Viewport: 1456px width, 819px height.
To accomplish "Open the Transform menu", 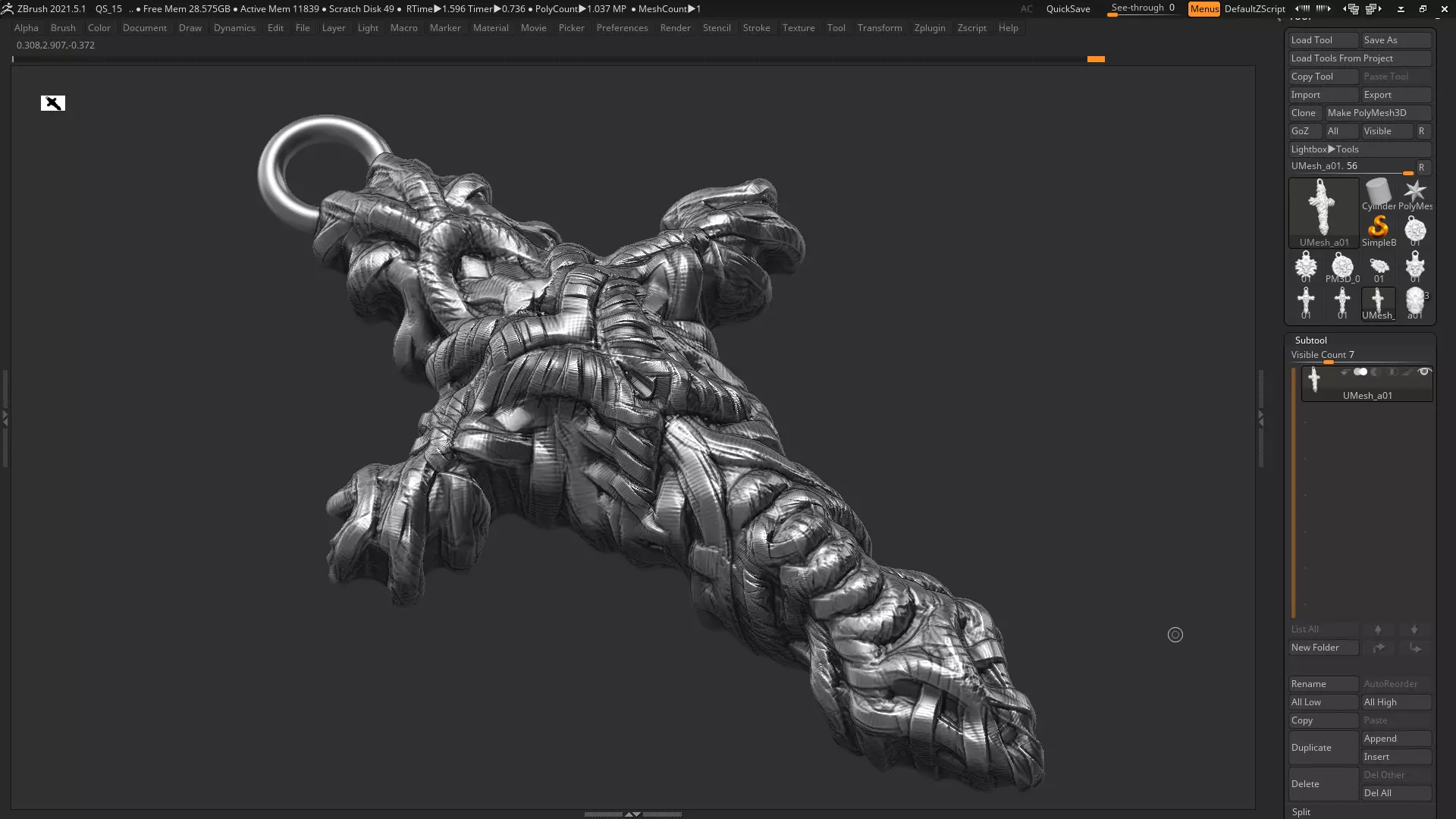I will (x=880, y=28).
